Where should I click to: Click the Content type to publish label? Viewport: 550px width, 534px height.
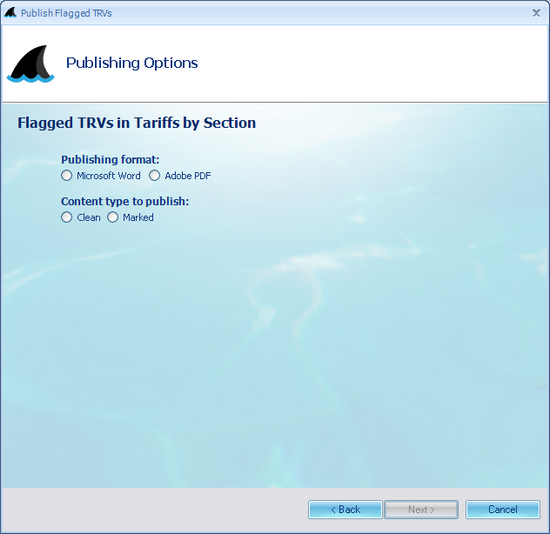125,201
